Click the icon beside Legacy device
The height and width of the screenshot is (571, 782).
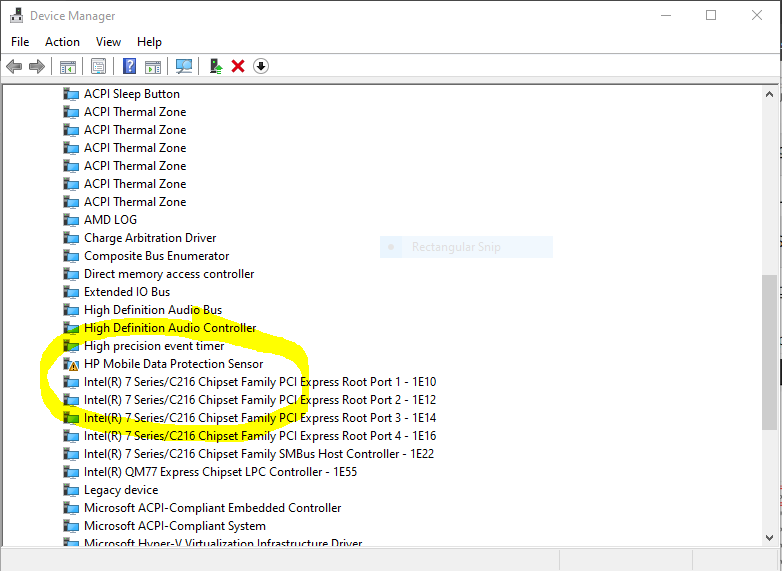point(71,490)
